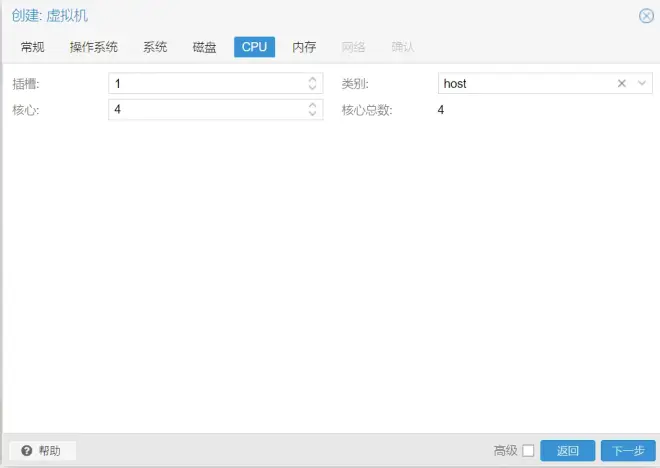Increase 核心 count with up arrow

point(312,105)
